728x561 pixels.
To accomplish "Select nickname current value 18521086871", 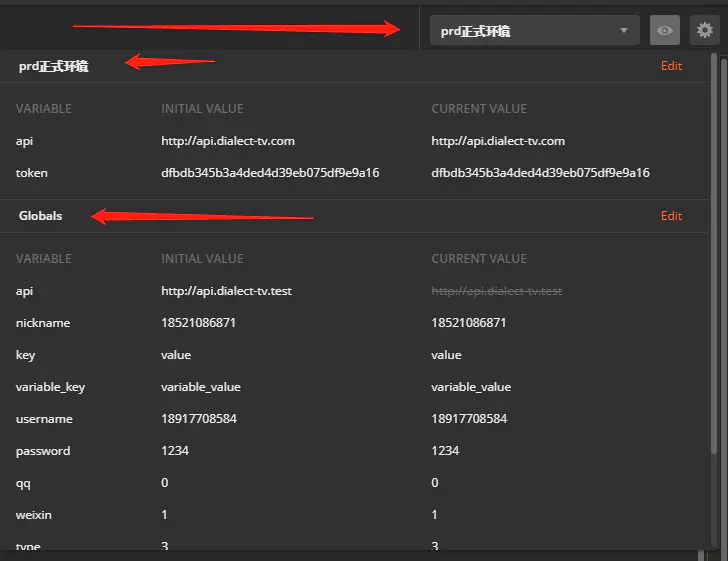I will click(469, 323).
